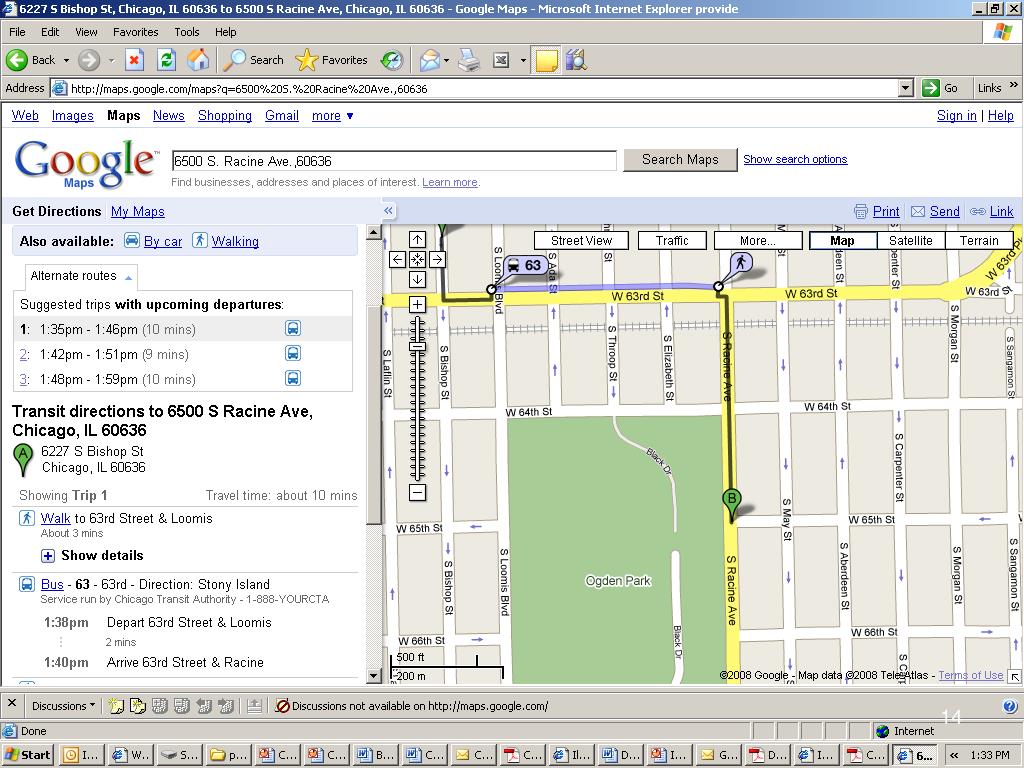Open the address bar dropdown arrow
The width and height of the screenshot is (1024, 768).
pyautogui.click(x=905, y=88)
